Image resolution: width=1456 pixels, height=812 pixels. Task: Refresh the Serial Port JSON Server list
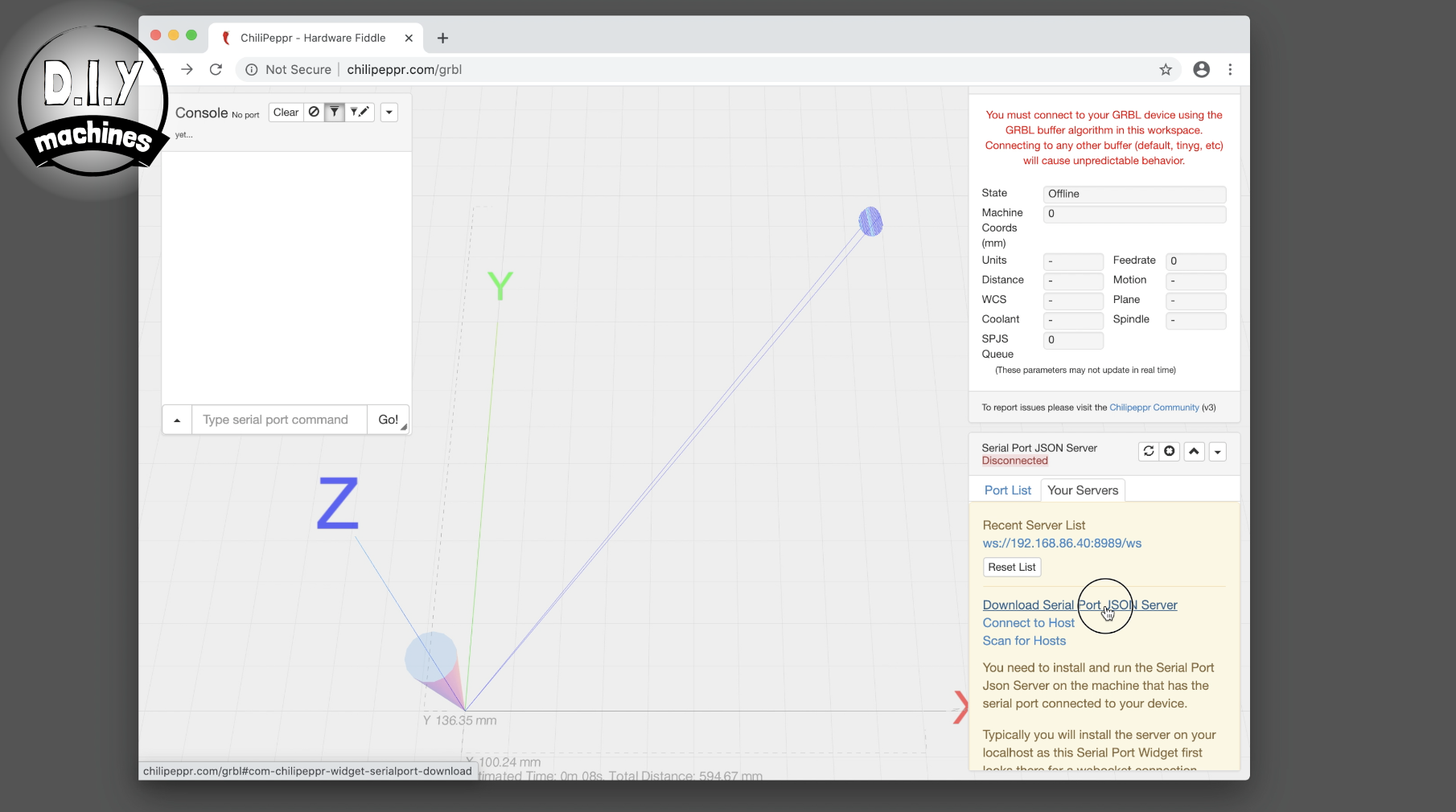tap(1149, 452)
